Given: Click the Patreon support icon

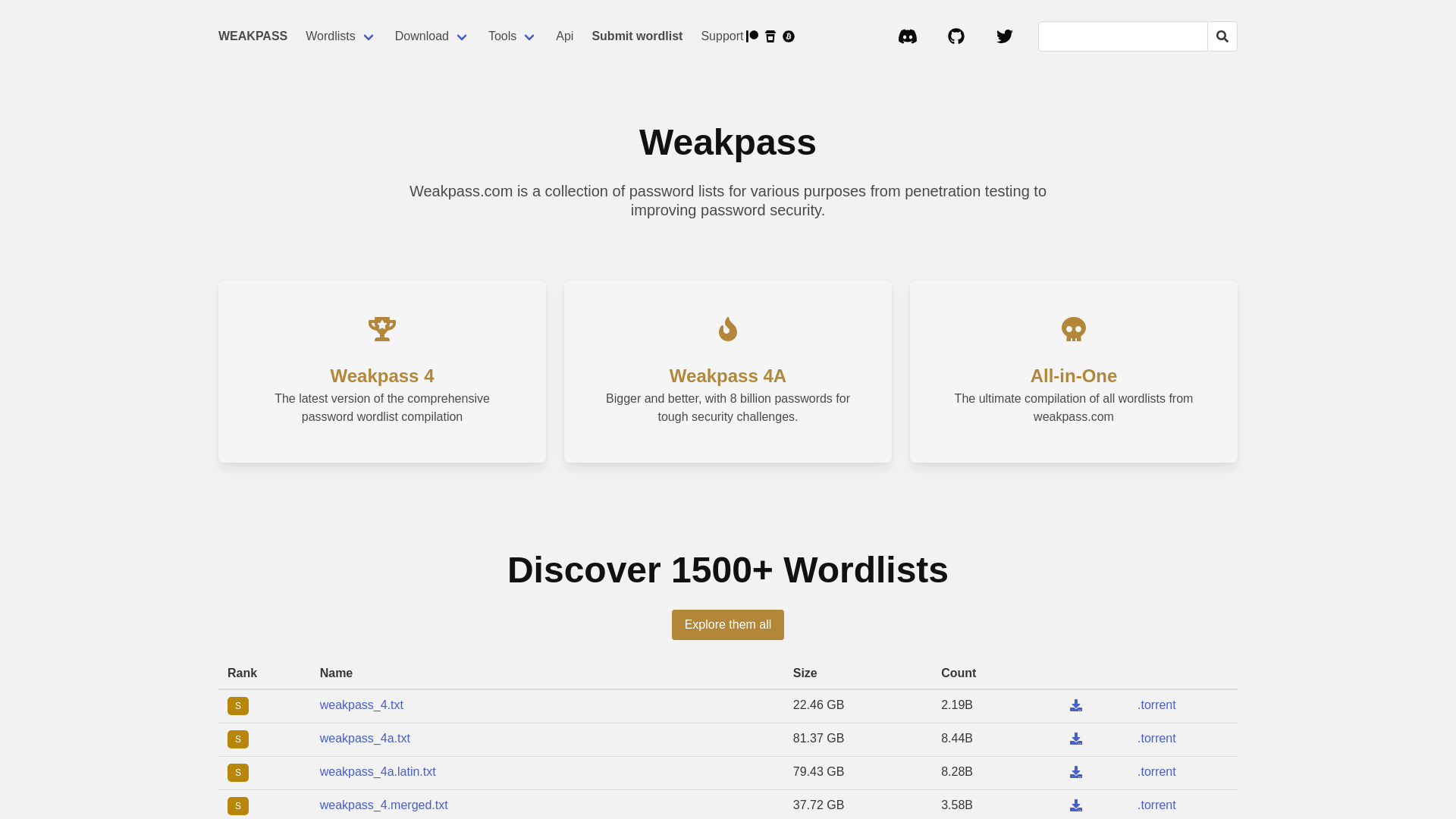Looking at the screenshot, I should click(x=752, y=36).
